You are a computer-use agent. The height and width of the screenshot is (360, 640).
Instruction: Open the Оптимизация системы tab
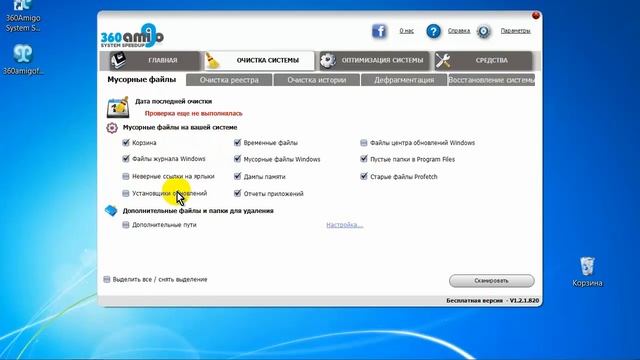tap(374, 60)
